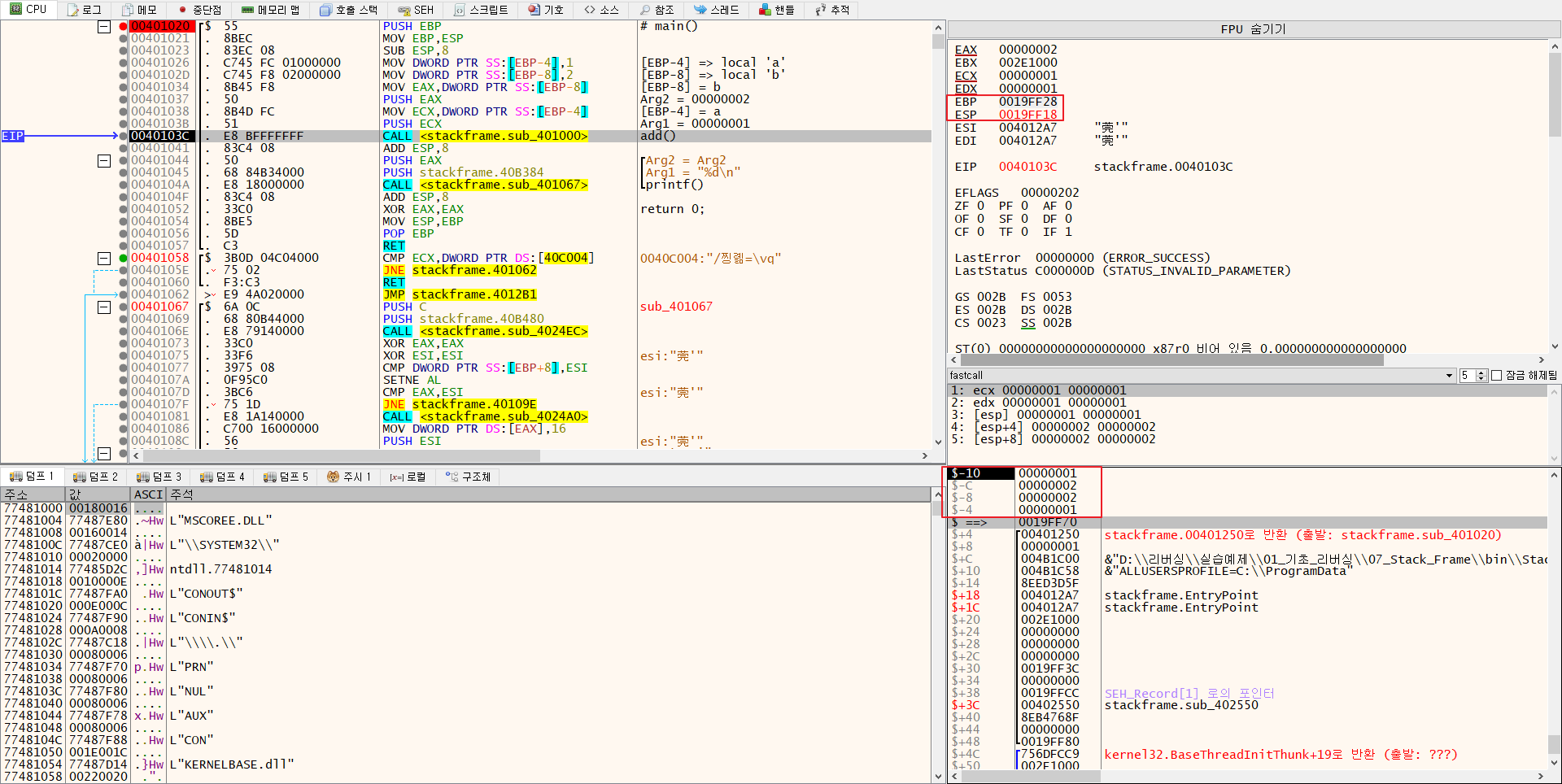Click the 덤프 3 tab icon

coord(142,477)
